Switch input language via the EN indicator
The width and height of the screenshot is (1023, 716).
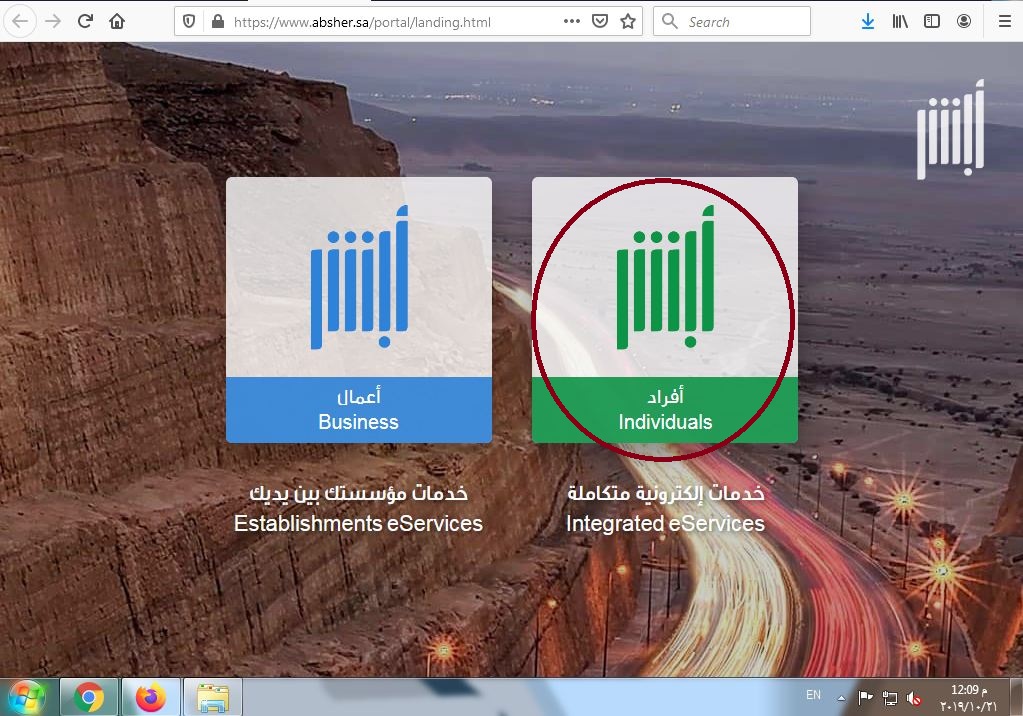[812, 694]
